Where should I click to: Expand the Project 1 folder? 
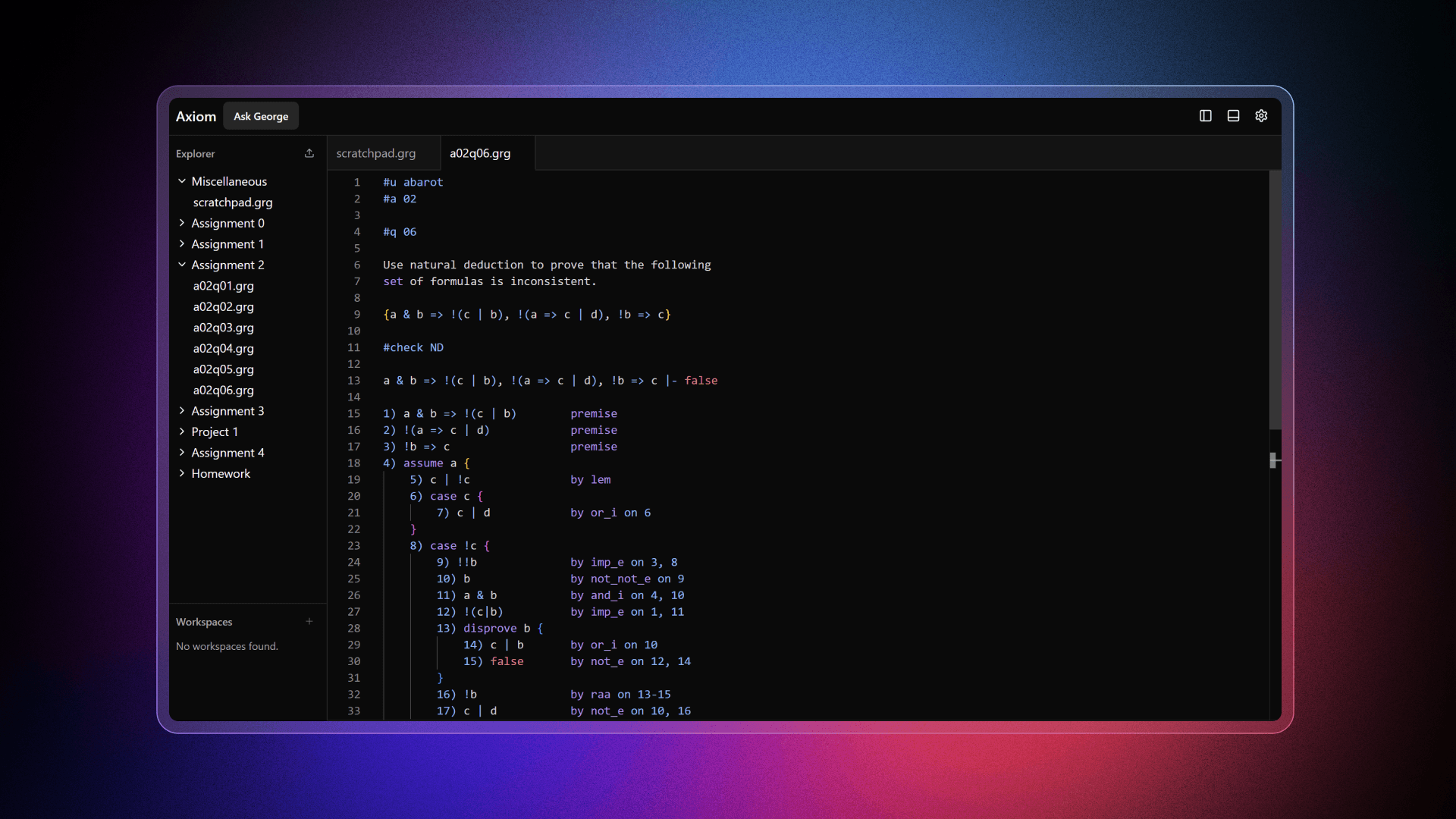[x=214, y=431]
